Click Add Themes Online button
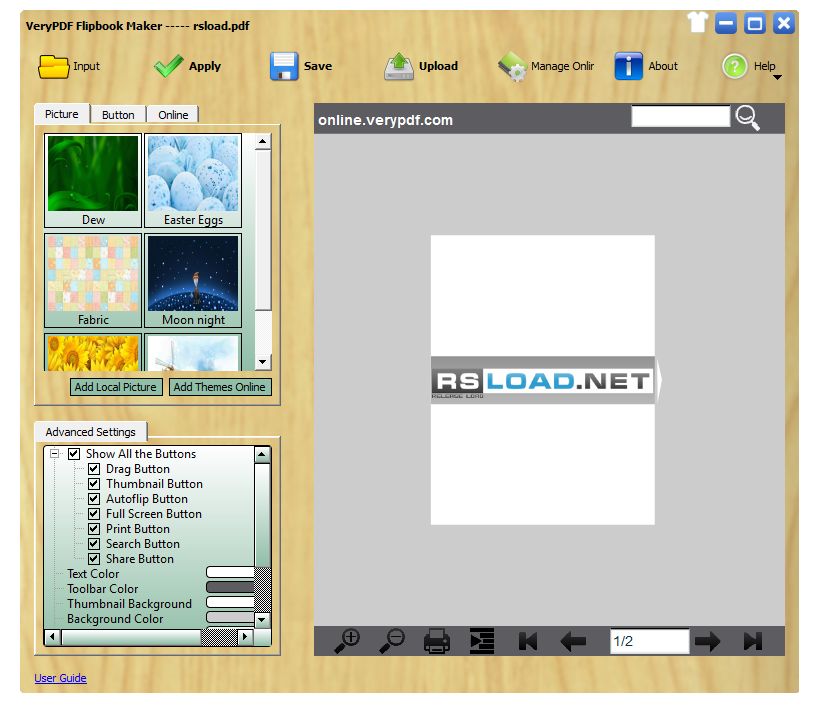The height and width of the screenshot is (711, 827). tap(219, 387)
